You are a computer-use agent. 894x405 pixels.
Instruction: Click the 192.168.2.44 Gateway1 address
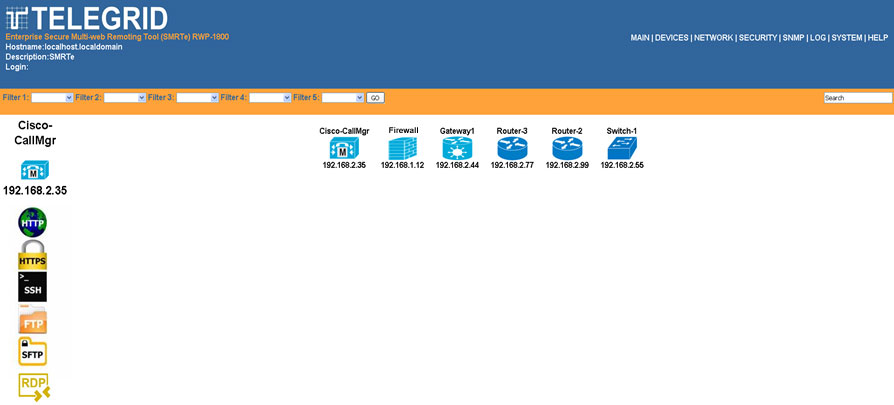pyautogui.click(x=457, y=165)
